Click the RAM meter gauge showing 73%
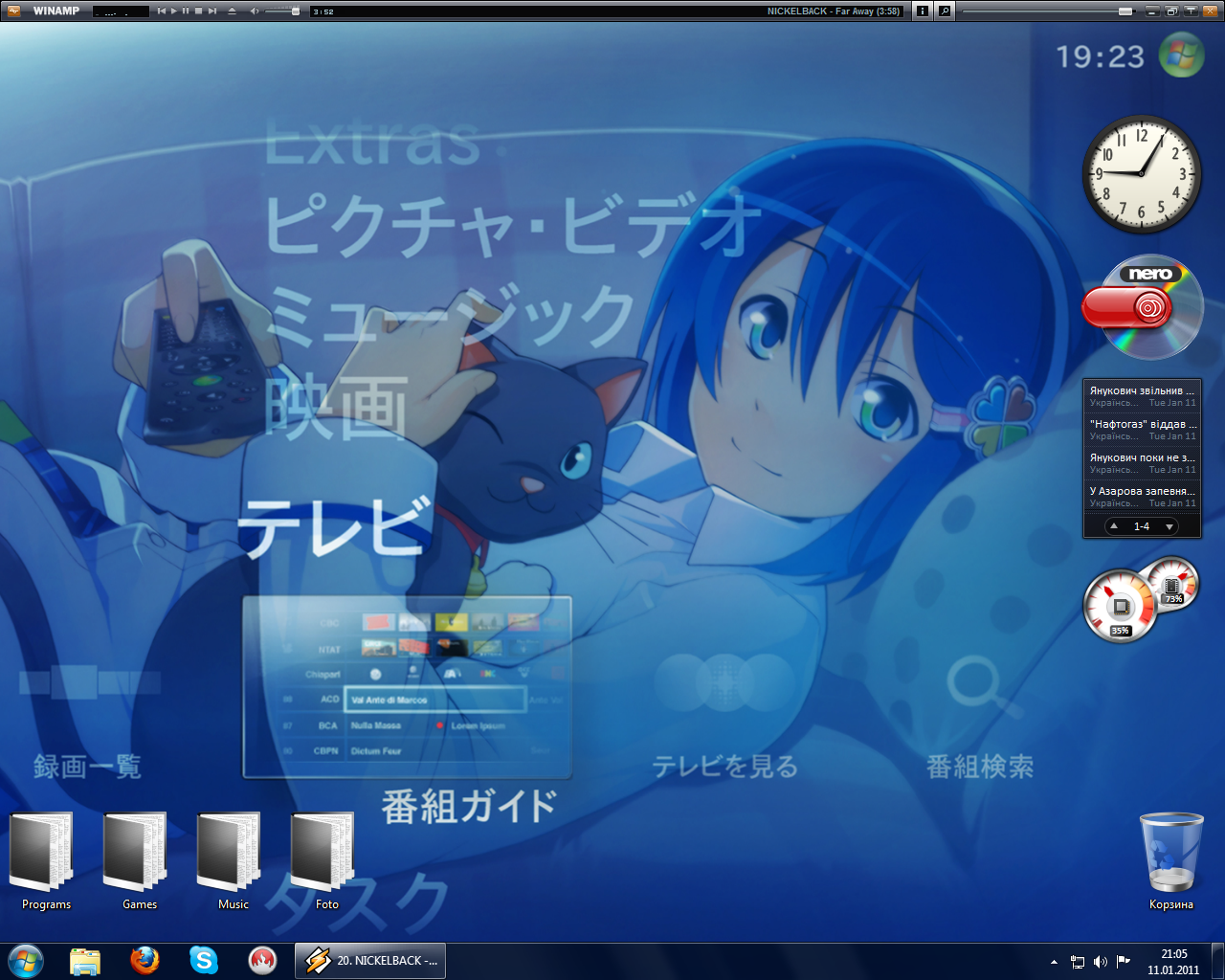1225x980 pixels. (x=1172, y=583)
